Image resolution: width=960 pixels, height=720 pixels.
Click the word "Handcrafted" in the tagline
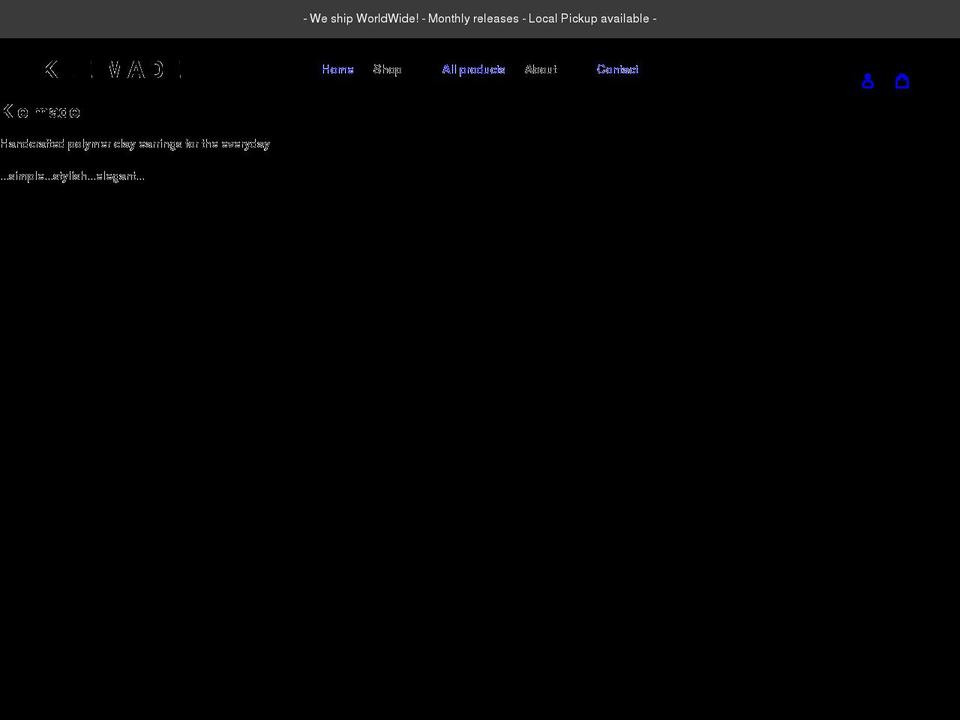tap(32, 144)
